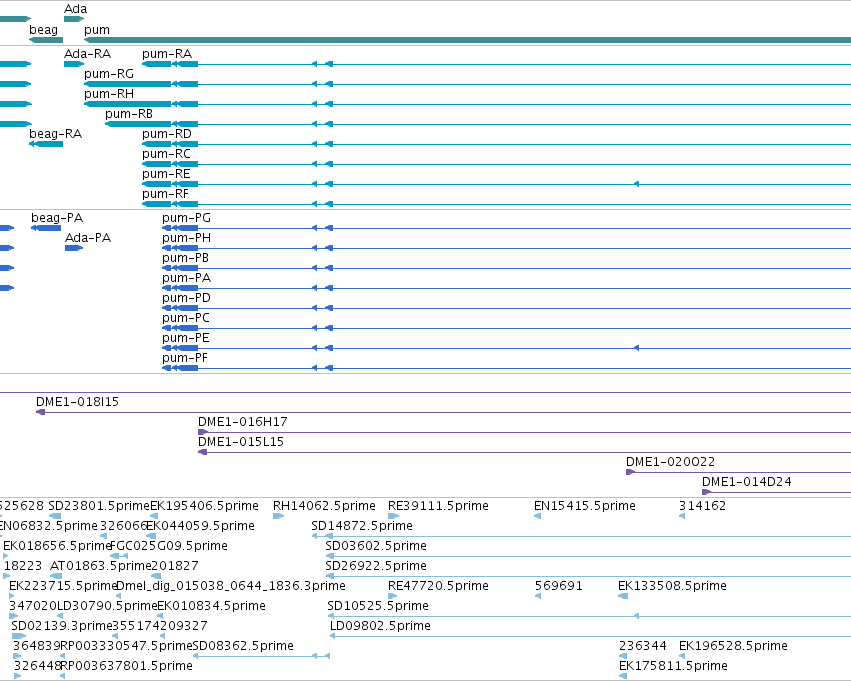The width and height of the screenshot is (851, 681).
Task: Select EST 314162 label
Action: [x=702, y=506]
